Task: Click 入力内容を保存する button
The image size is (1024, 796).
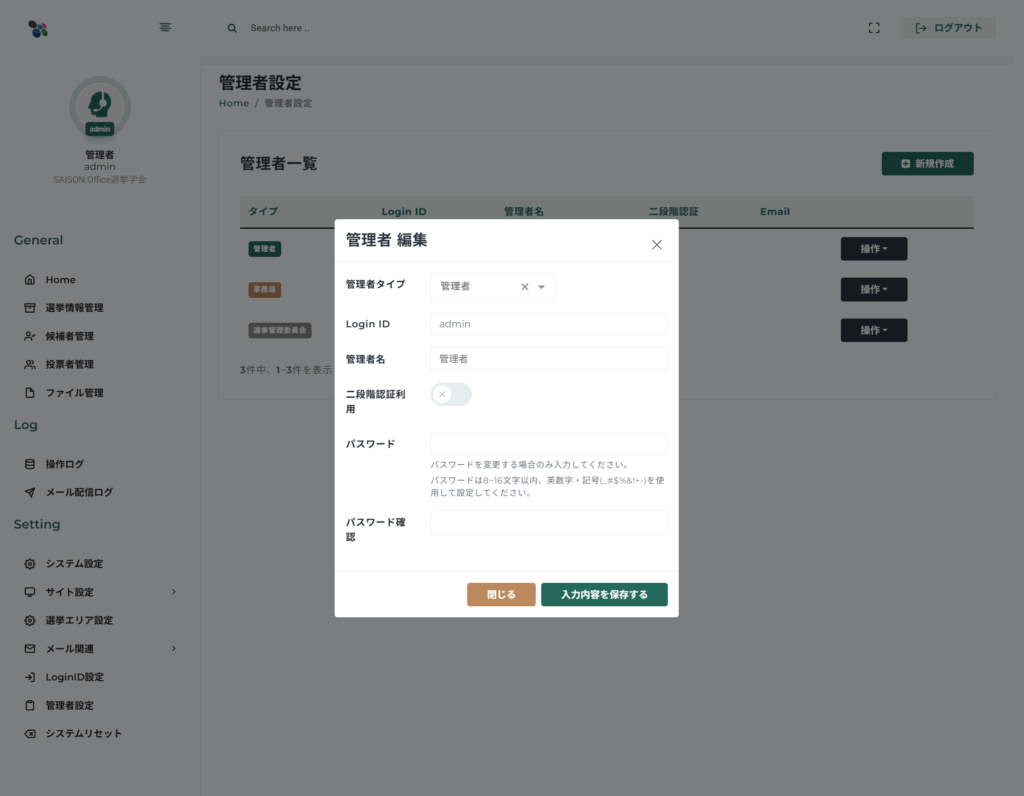Action: click(x=604, y=595)
